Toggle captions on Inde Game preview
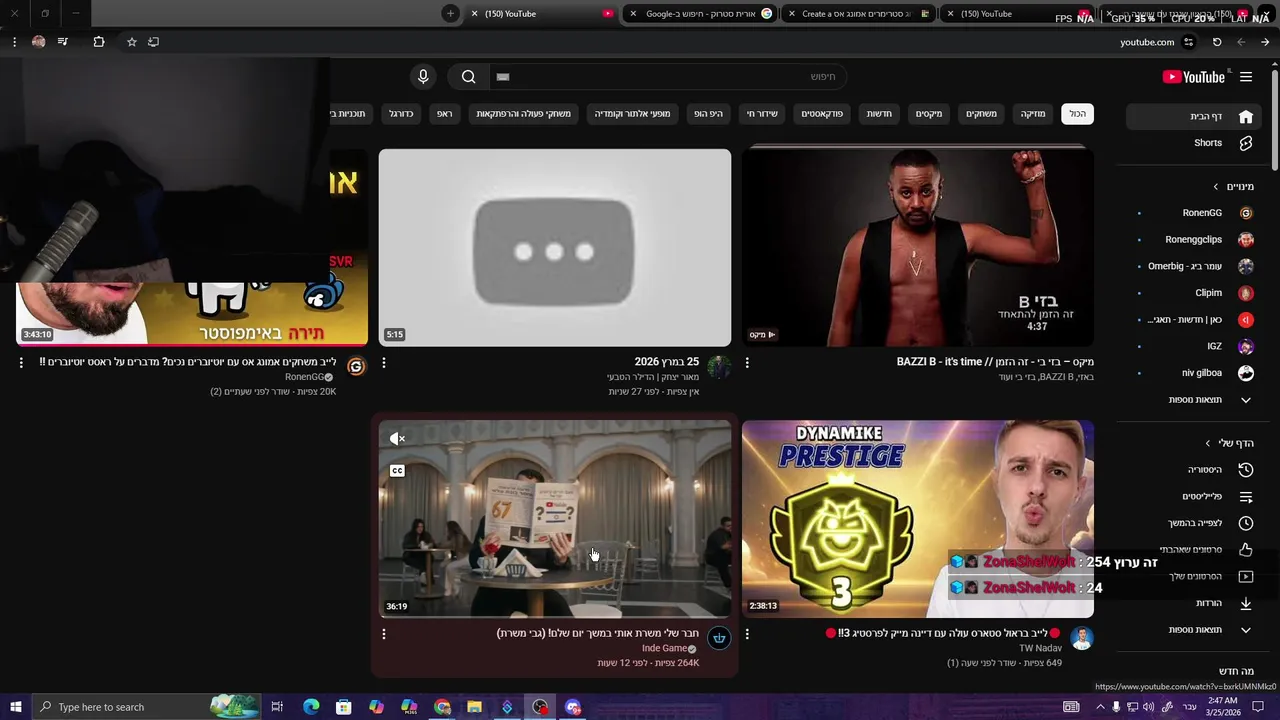The image size is (1280, 720). click(x=397, y=471)
